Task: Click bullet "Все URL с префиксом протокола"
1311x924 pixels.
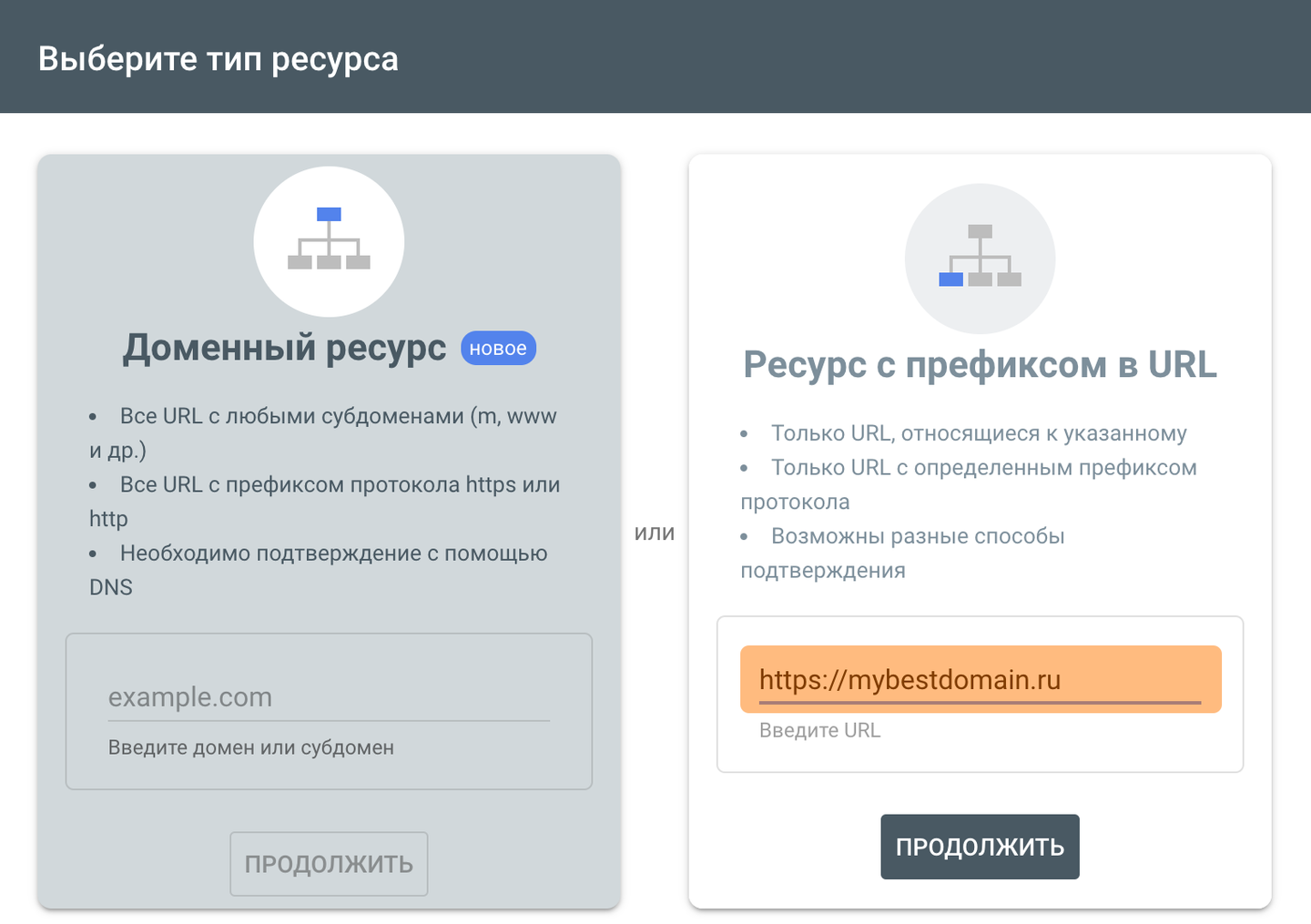Action: tap(339, 485)
